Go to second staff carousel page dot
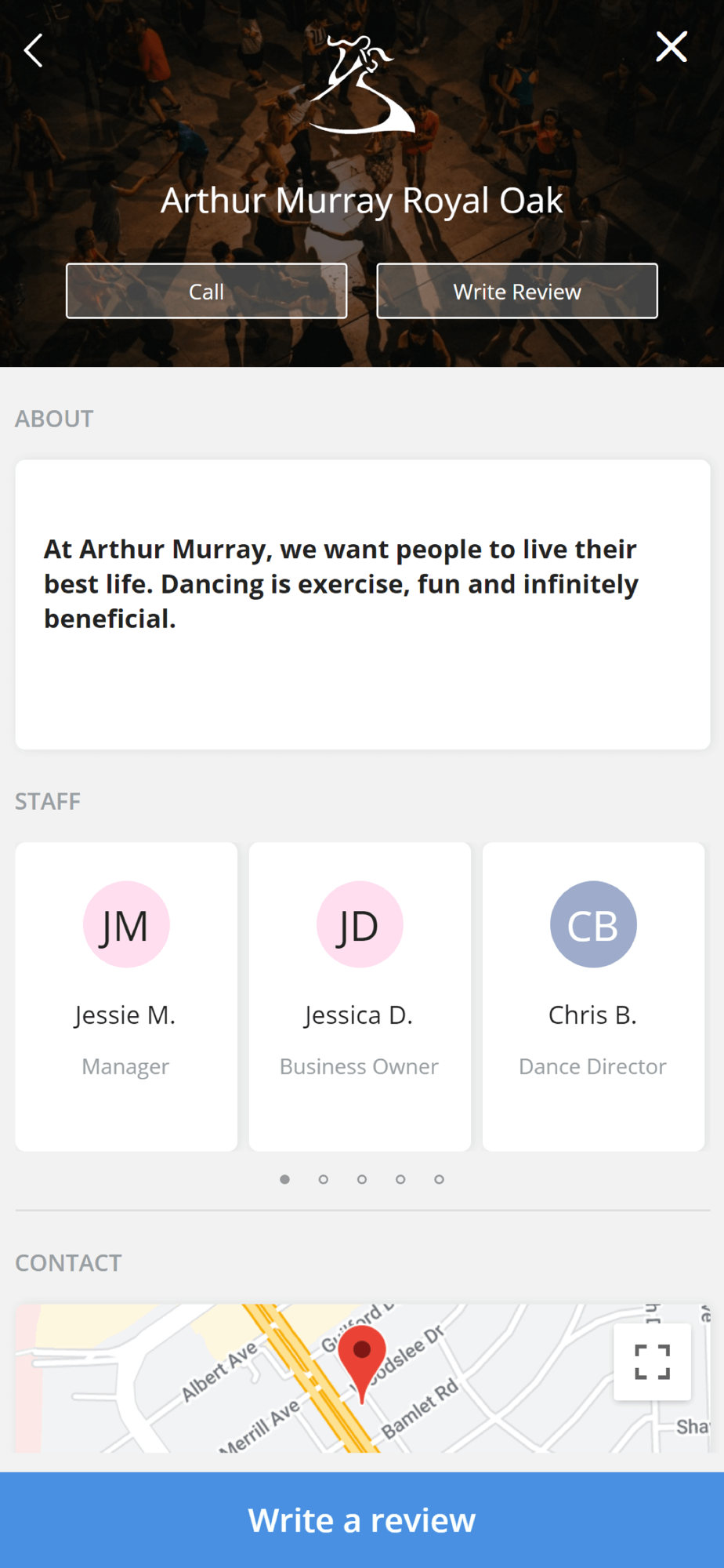The height and width of the screenshot is (1568, 724). coord(323,1179)
